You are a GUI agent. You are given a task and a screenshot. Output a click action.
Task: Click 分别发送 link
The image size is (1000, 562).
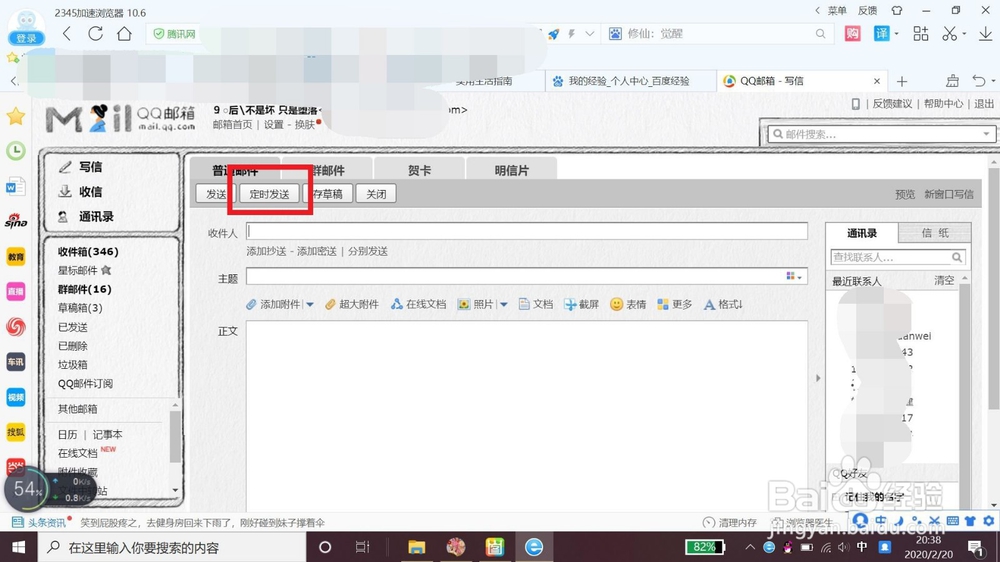pyautogui.click(x=368, y=251)
